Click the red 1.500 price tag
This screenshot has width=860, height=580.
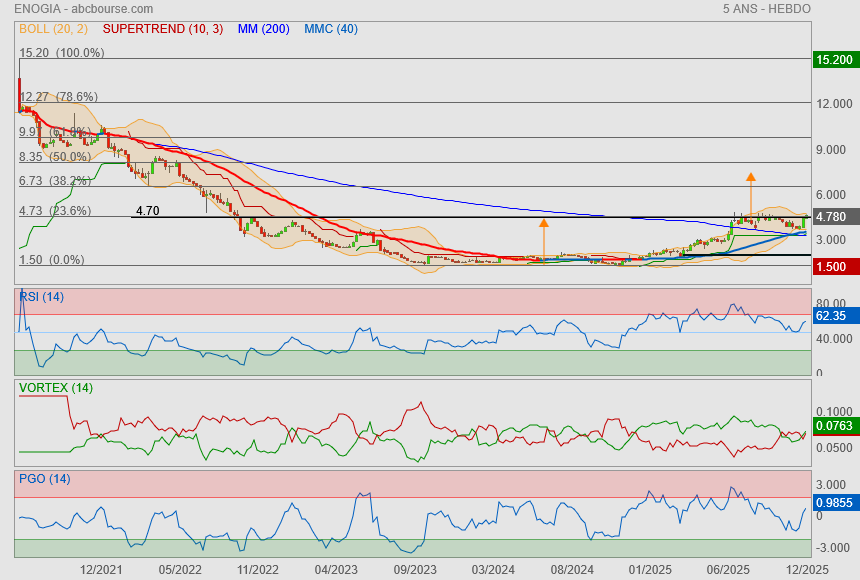click(x=833, y=266)
